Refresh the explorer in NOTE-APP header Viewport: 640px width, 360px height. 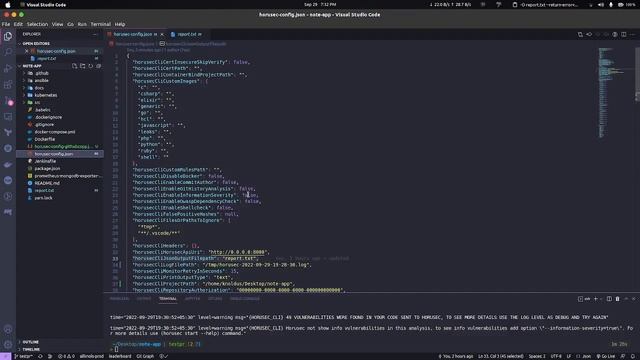pyautogui.click(x=91, y=66)
